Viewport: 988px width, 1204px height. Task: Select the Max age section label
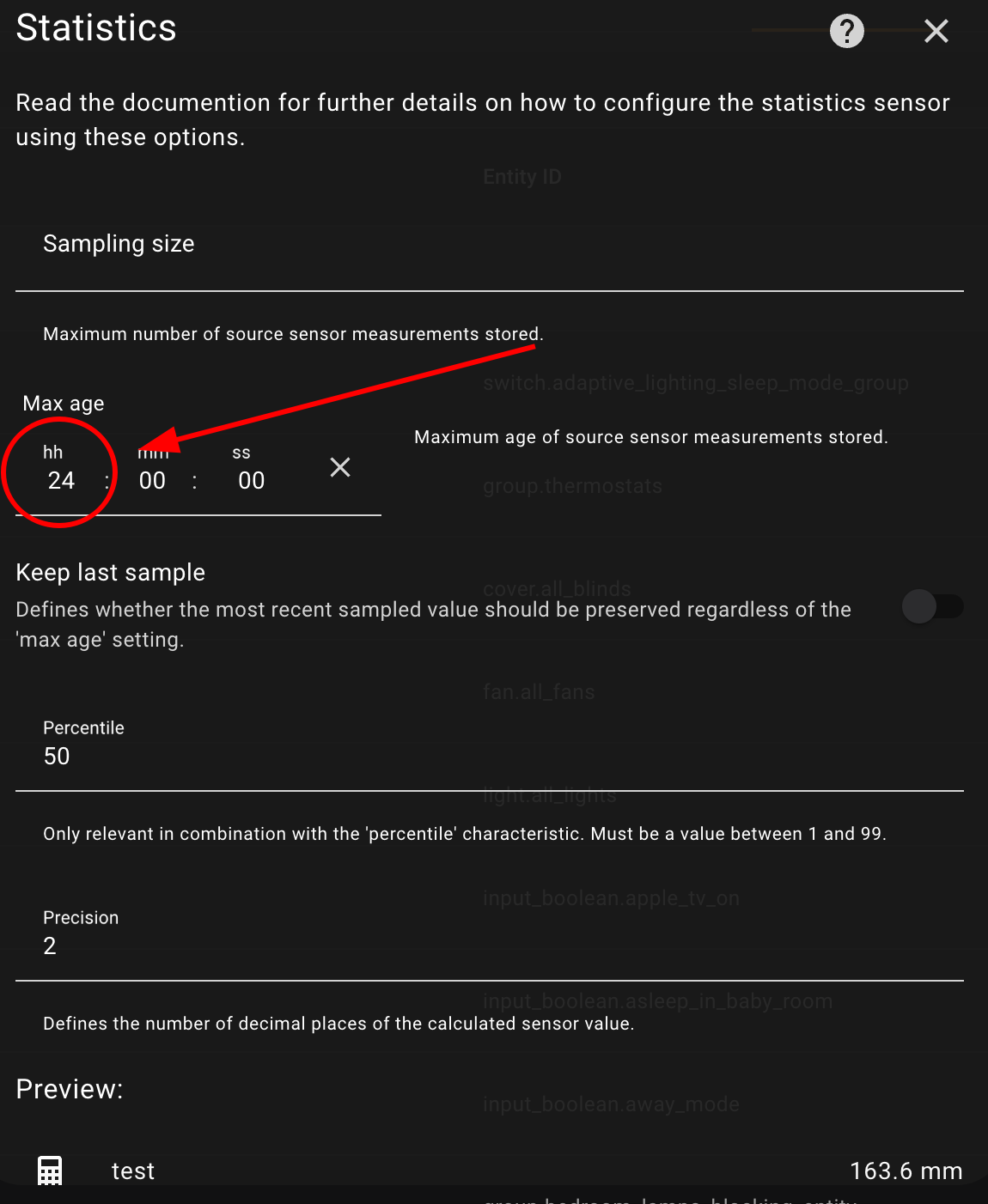(x=64, y=403)
